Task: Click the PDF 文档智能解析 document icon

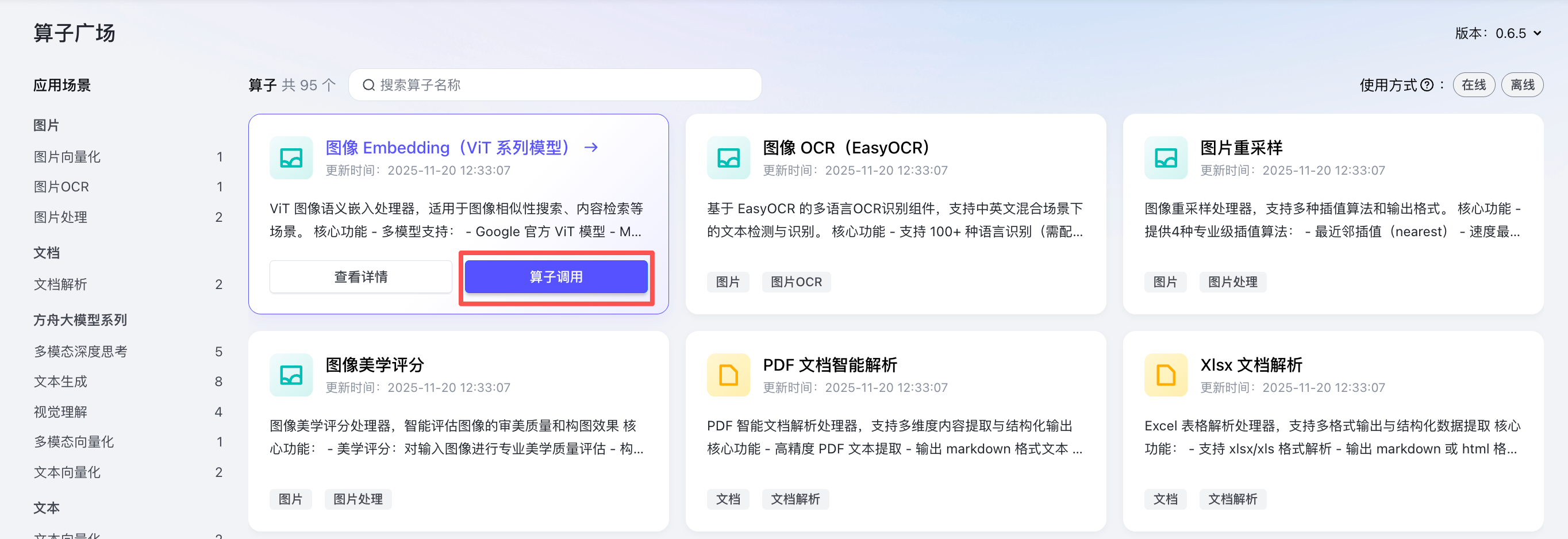Action: 728,375
